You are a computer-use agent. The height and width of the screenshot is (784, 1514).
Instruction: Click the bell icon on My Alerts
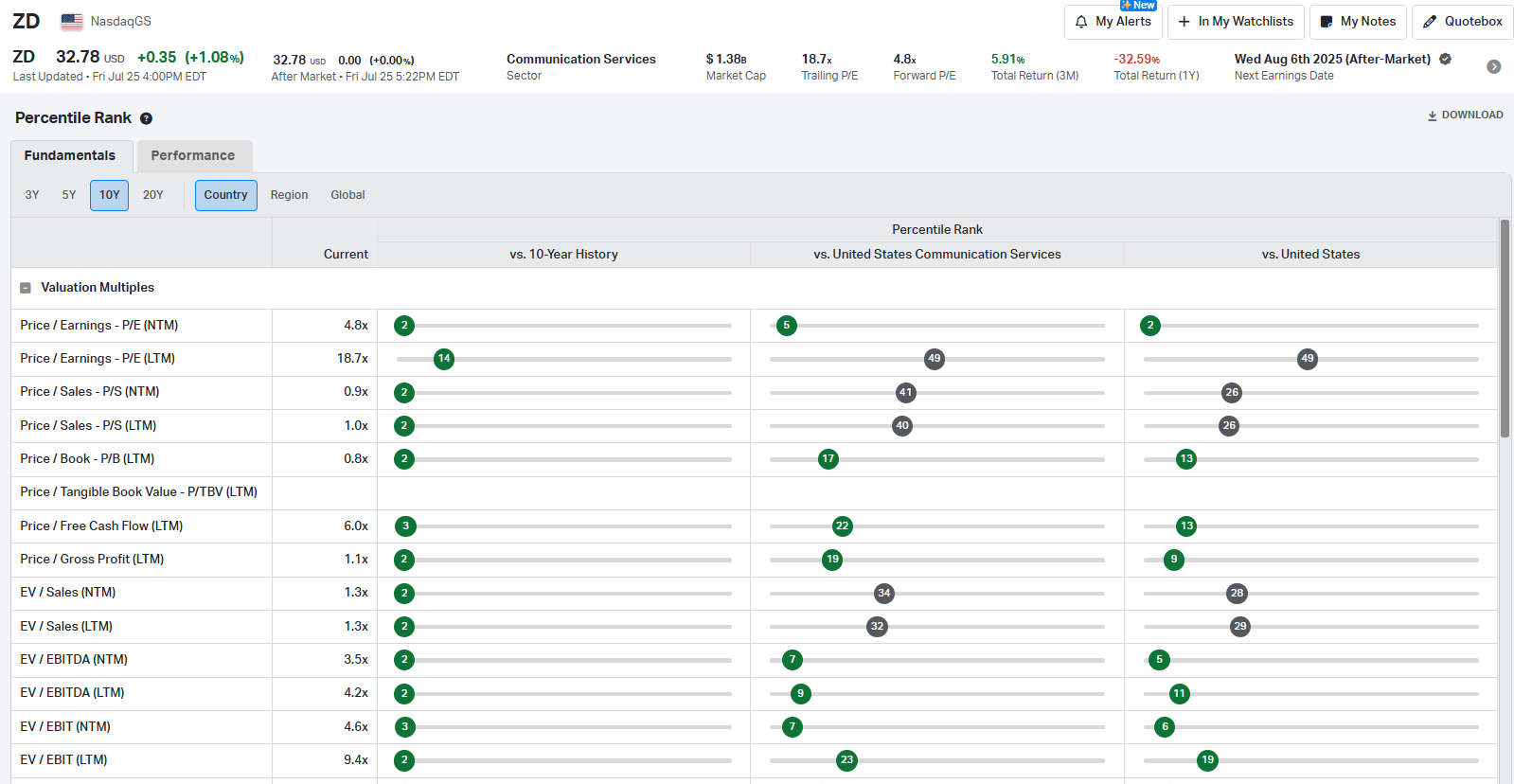pyautogui.click(x=1081, y=21)
